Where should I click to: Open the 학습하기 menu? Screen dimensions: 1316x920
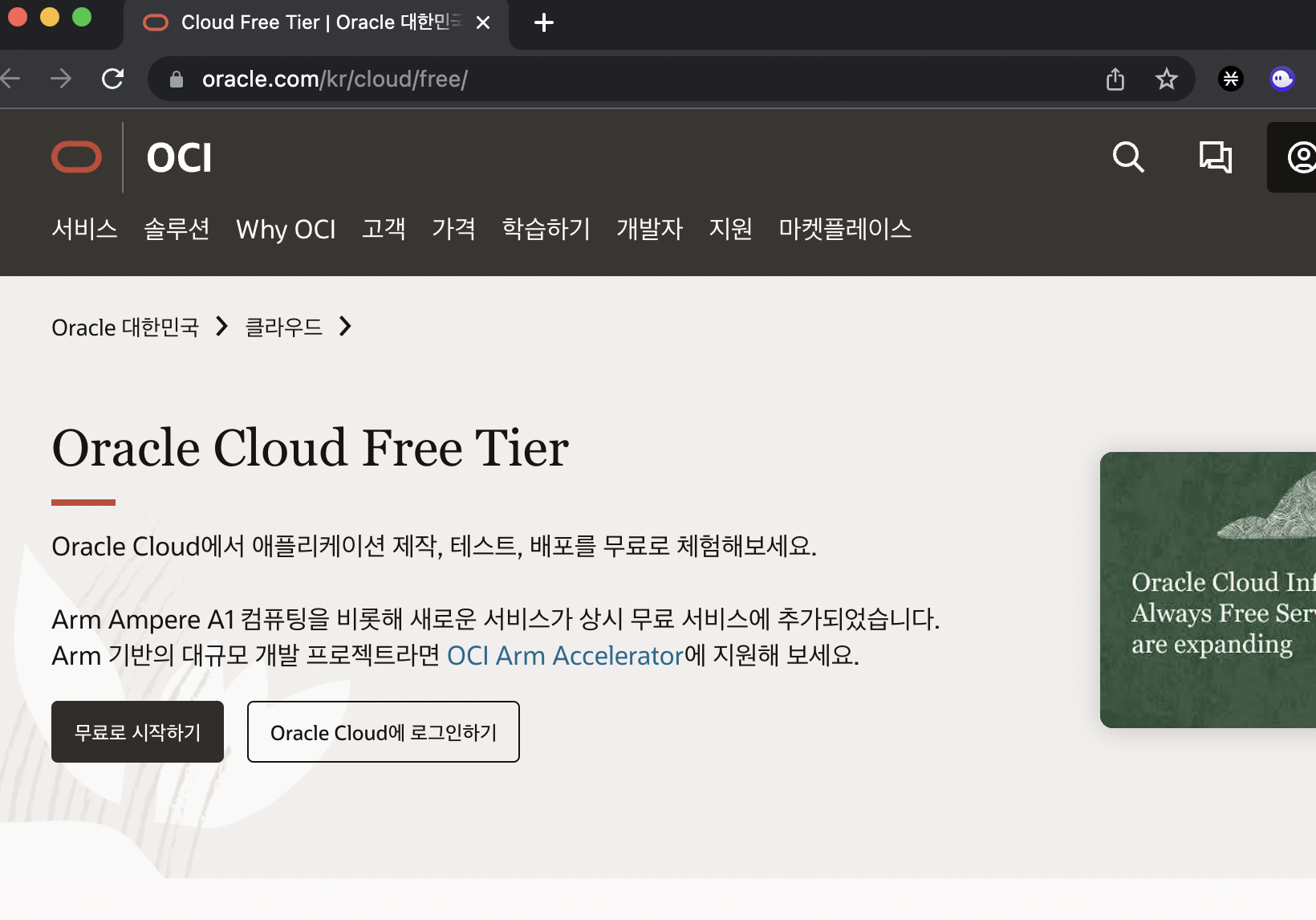coord(546,229)
